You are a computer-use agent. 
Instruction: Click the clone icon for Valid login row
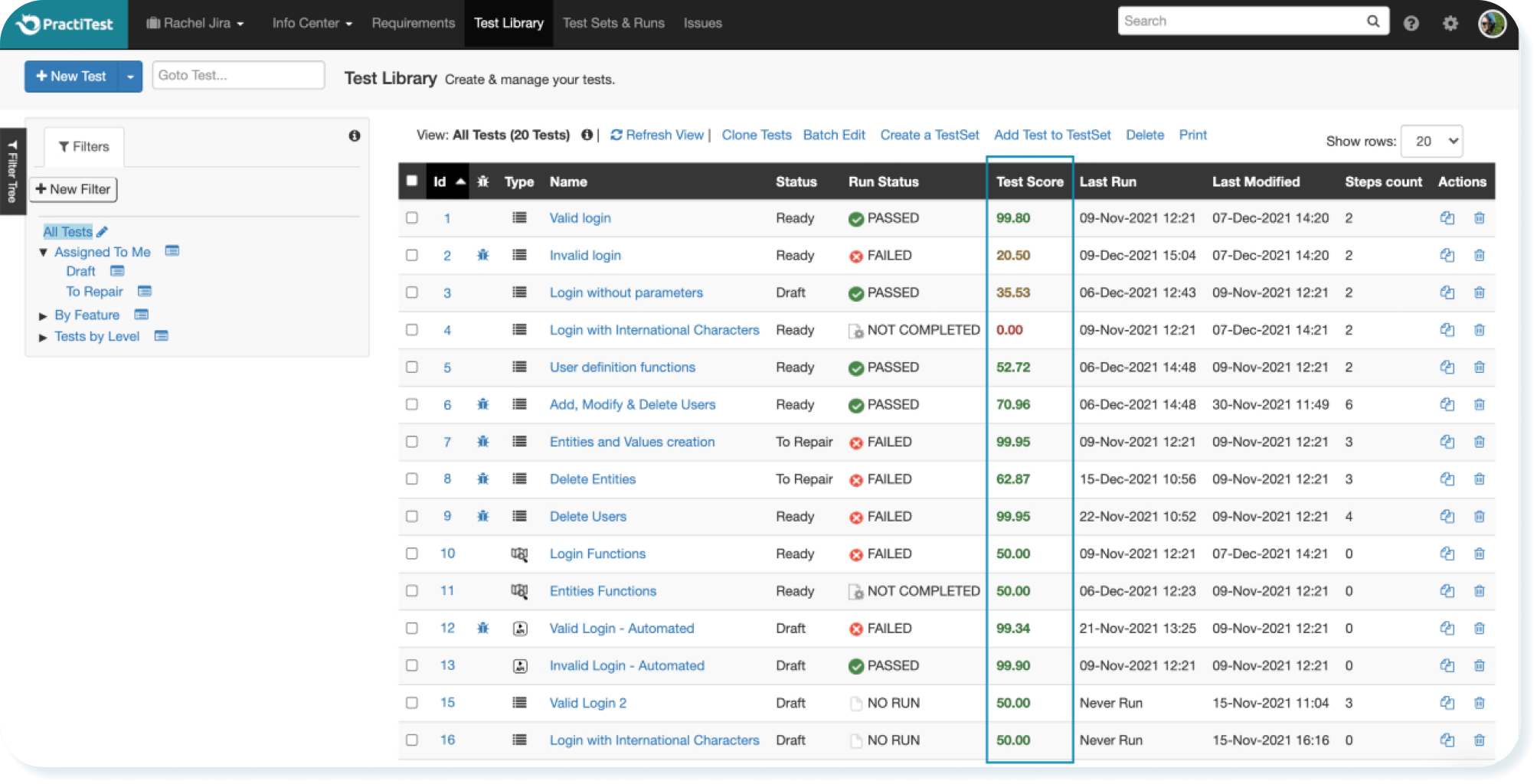point(1447,218)
